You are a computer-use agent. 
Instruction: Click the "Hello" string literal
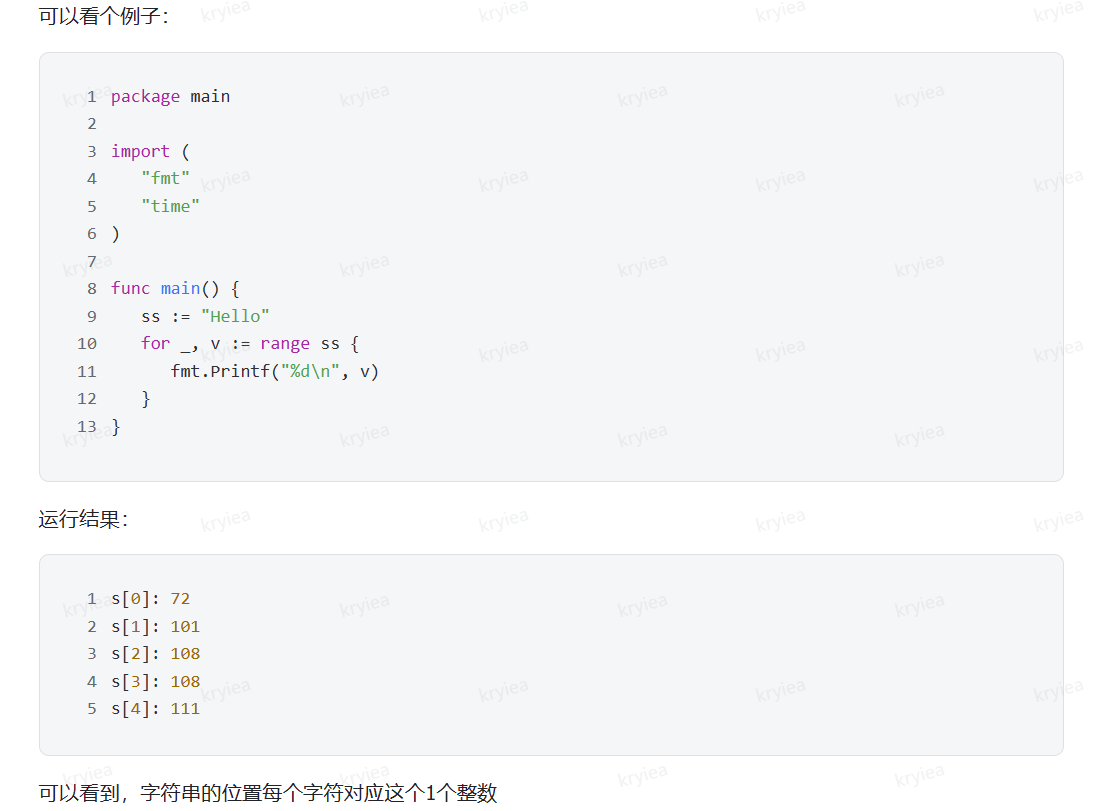coord(235,317)
